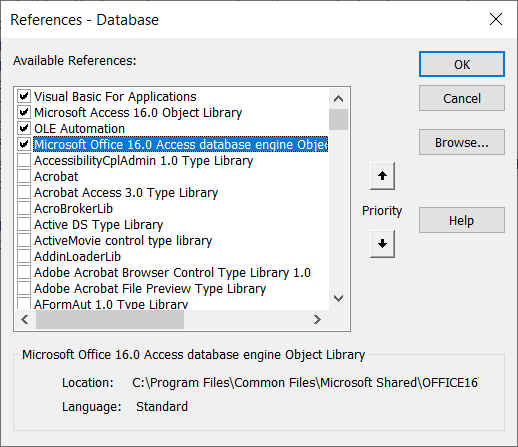Viewport: 518px width, 447px height.
Task: Check Adobe Acrobat File Preview Type Library box
Action: 24,289
